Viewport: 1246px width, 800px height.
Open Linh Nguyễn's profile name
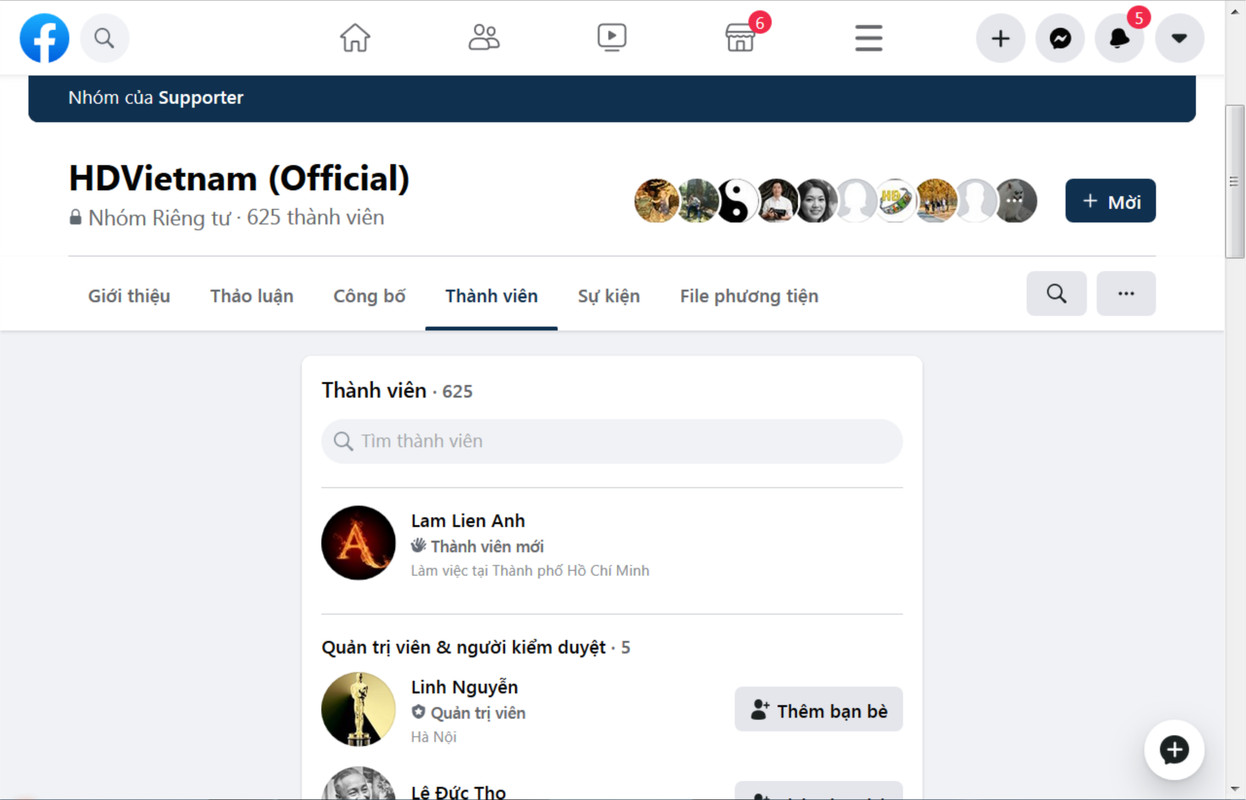[465, 687]
